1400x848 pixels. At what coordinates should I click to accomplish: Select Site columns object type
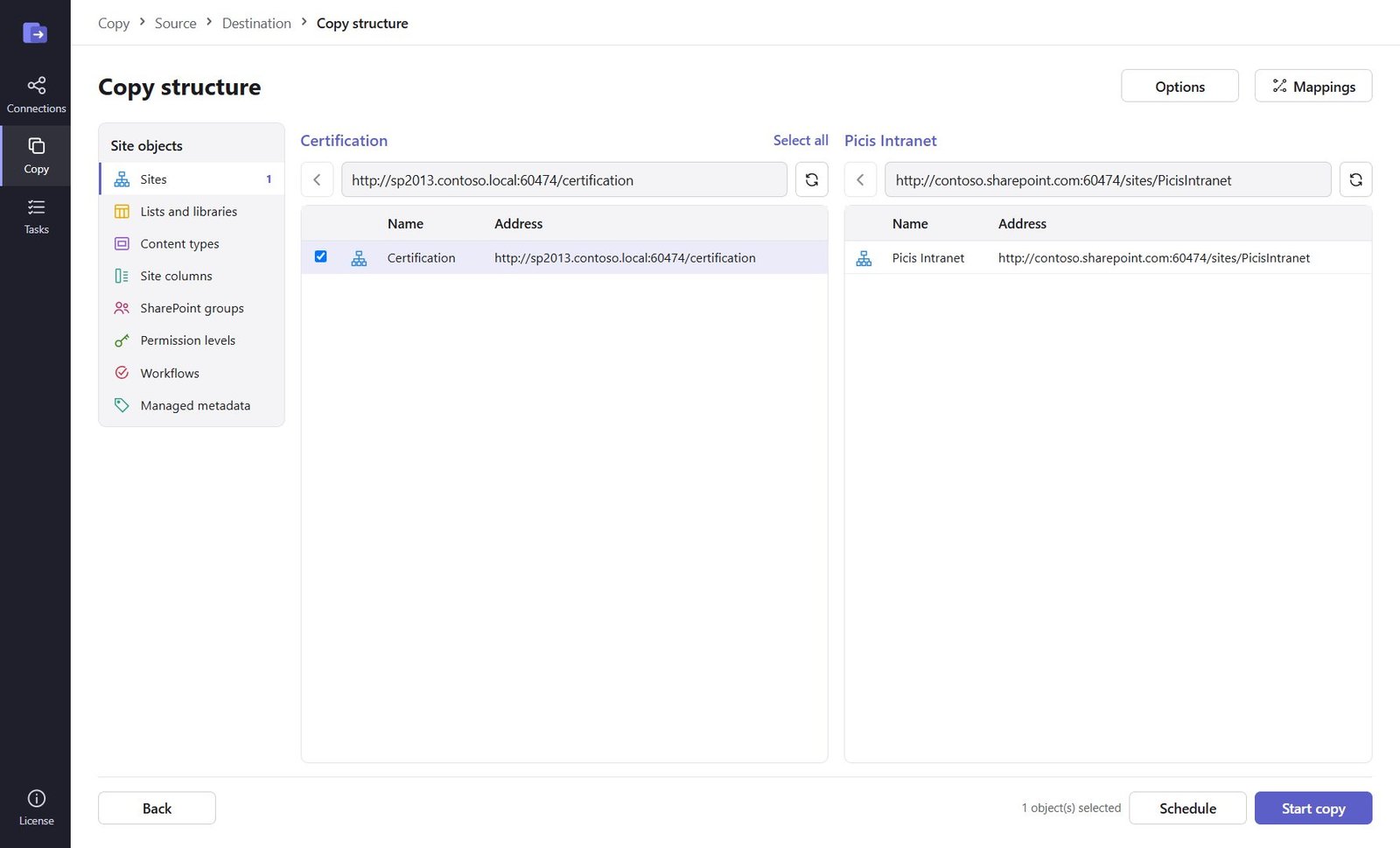192,276
